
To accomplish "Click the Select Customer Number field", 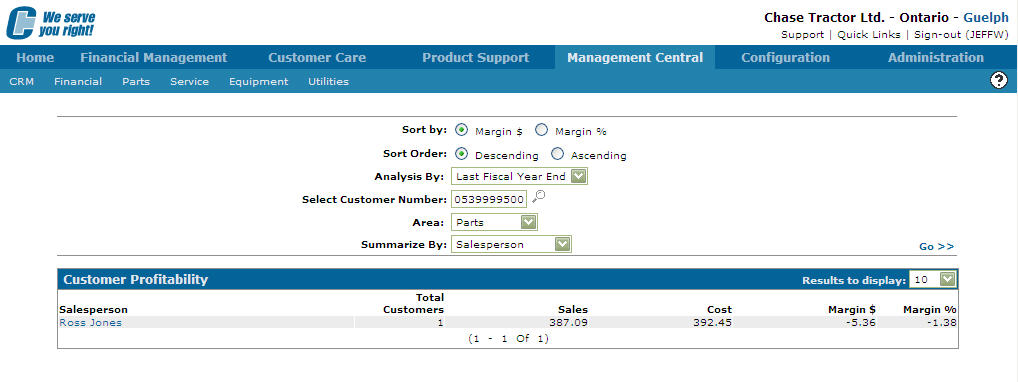I will (488, 199).
